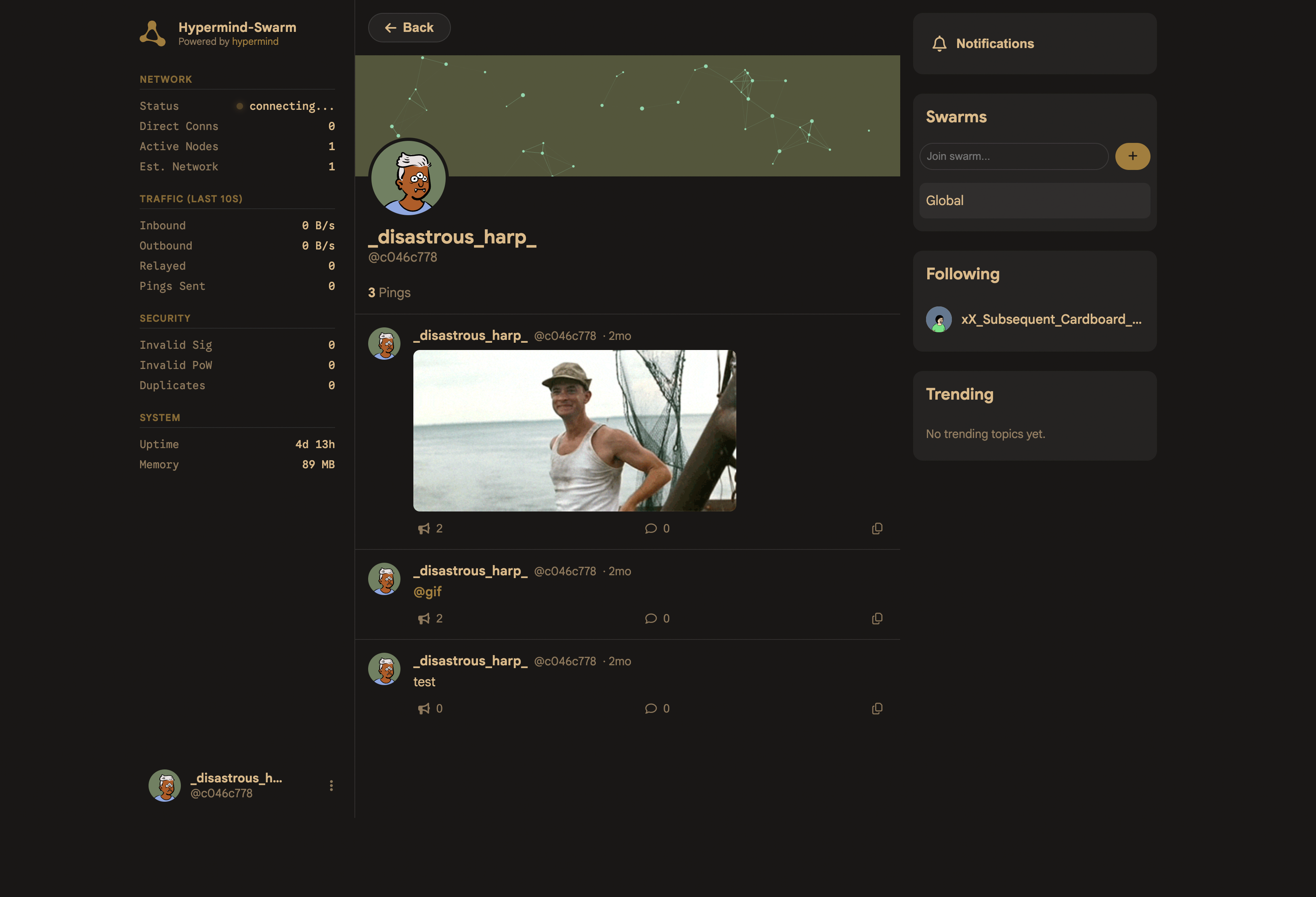Click the comment icon on the @gif ping
Viewport: 1316px width, 897px height.
click(x=651, y=618)
